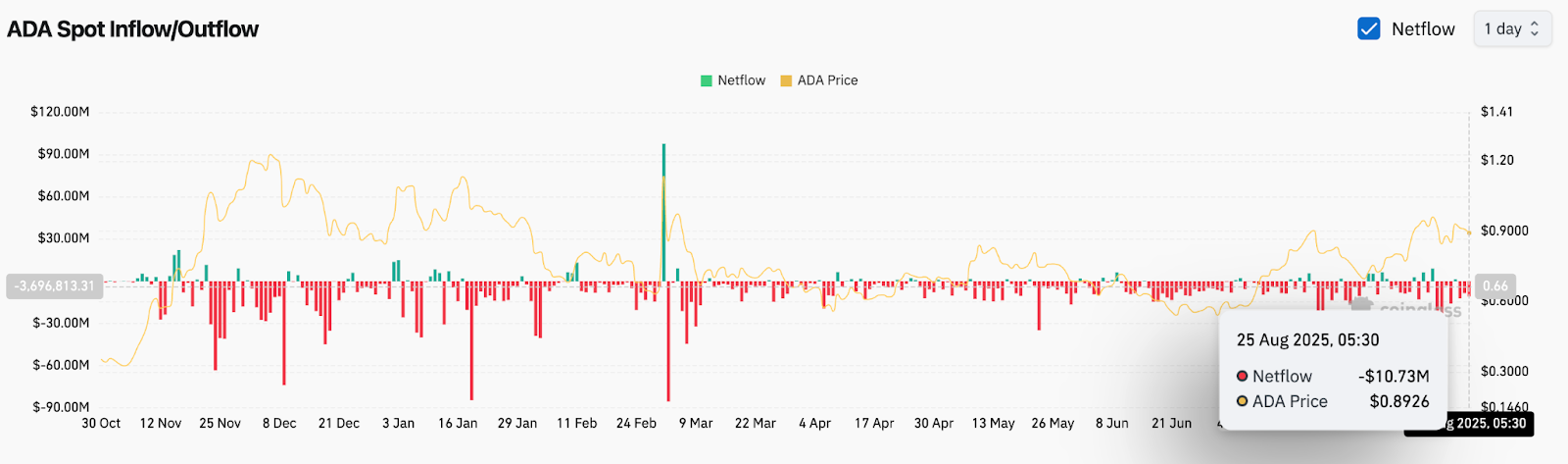The height and width of the screenshot is (464, 1568).
Task: Click the stepper arrows beside 1 day
Action: click(x=1535, y=29)
